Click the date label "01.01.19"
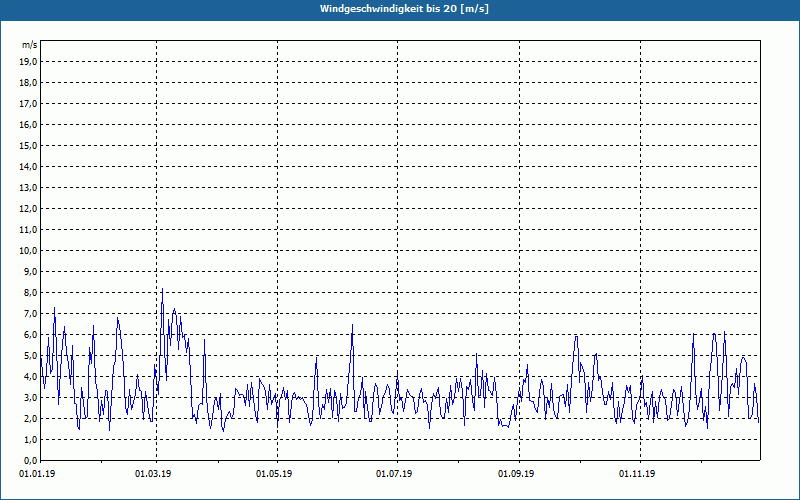800x500 pixels. coord(37,474)
